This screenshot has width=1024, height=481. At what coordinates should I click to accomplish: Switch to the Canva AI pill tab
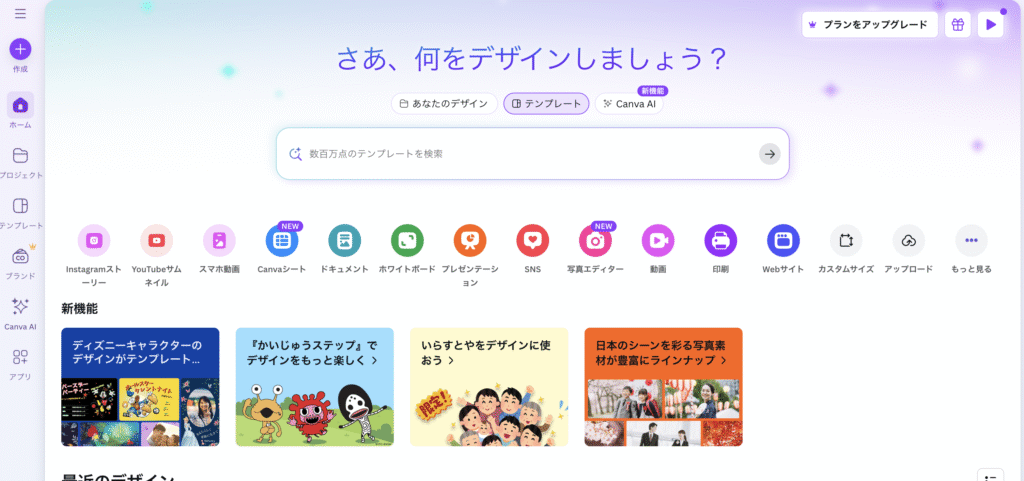click(629, 104)
